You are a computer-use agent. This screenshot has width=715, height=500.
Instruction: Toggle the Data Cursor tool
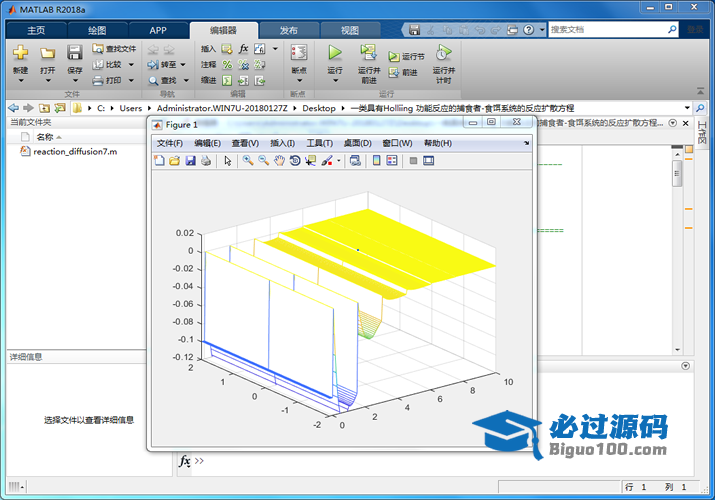pos(311,160)
